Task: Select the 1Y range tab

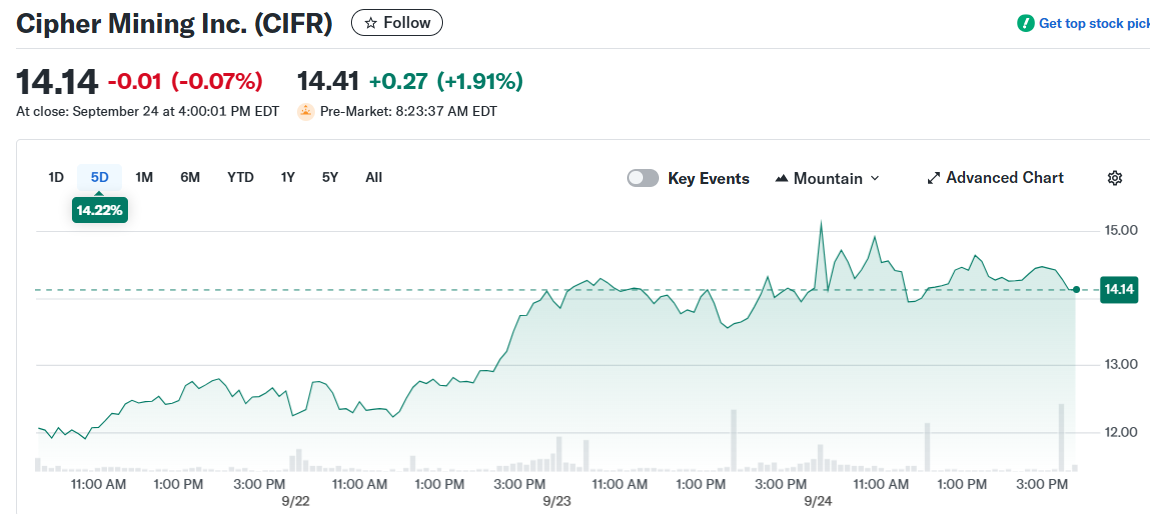Action: pos(288,177)
